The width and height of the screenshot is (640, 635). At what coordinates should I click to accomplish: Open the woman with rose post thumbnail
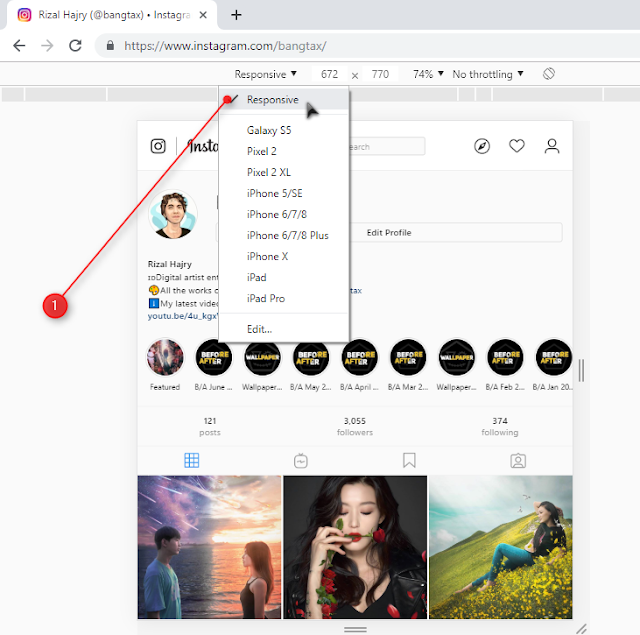click(x=355, y=547)
